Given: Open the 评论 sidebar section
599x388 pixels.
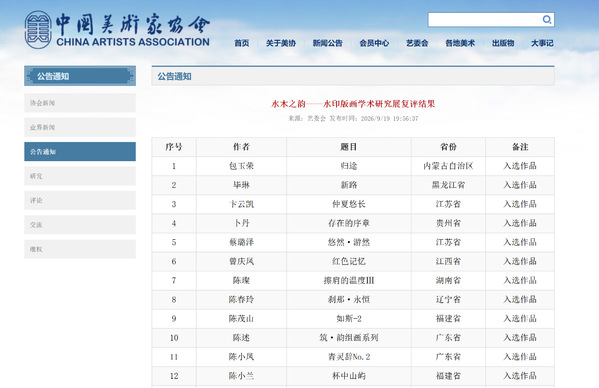Looking at the screenshot, I should click(x=80, y=200).
